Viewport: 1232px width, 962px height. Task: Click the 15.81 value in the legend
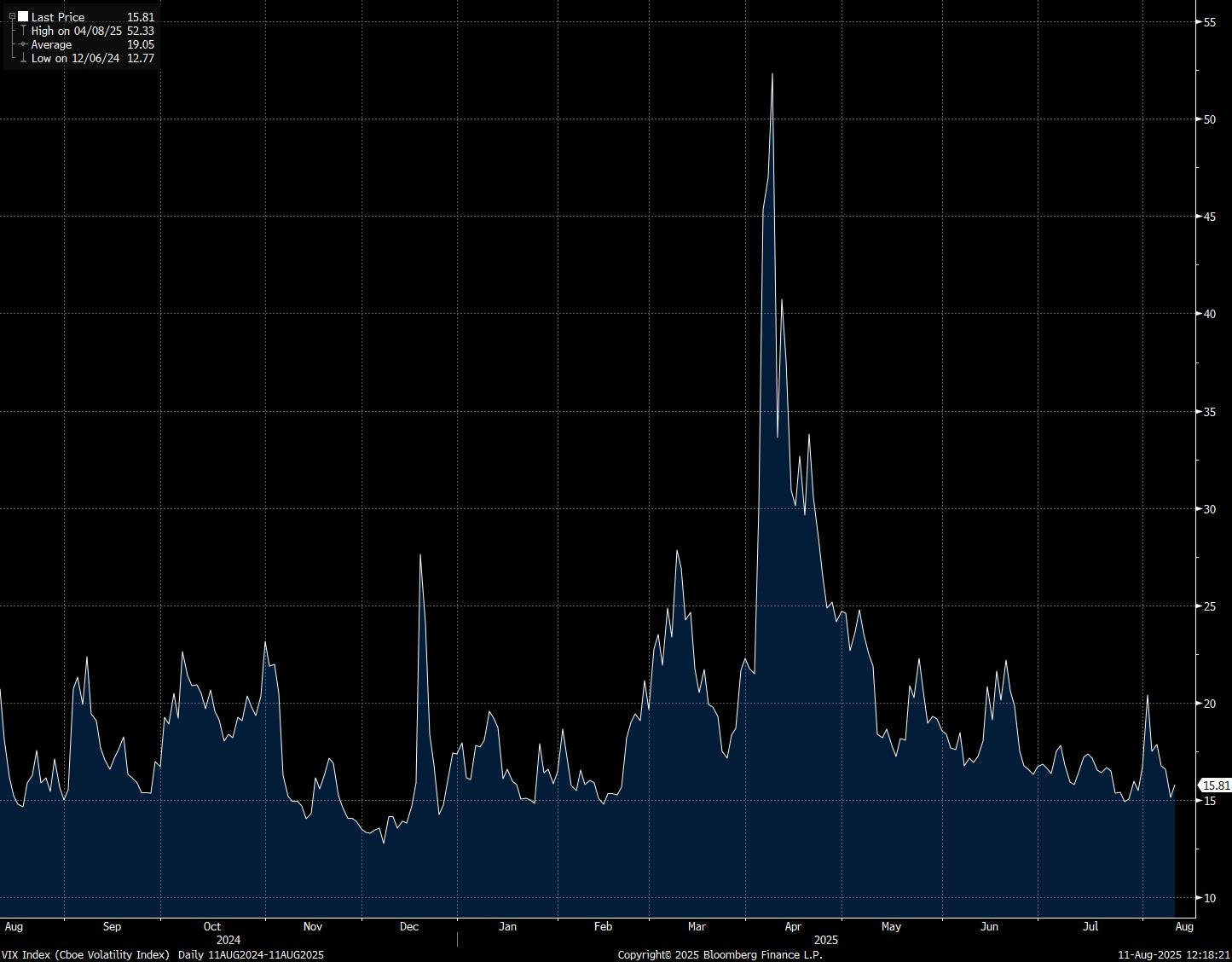click(x=141, y=17)
